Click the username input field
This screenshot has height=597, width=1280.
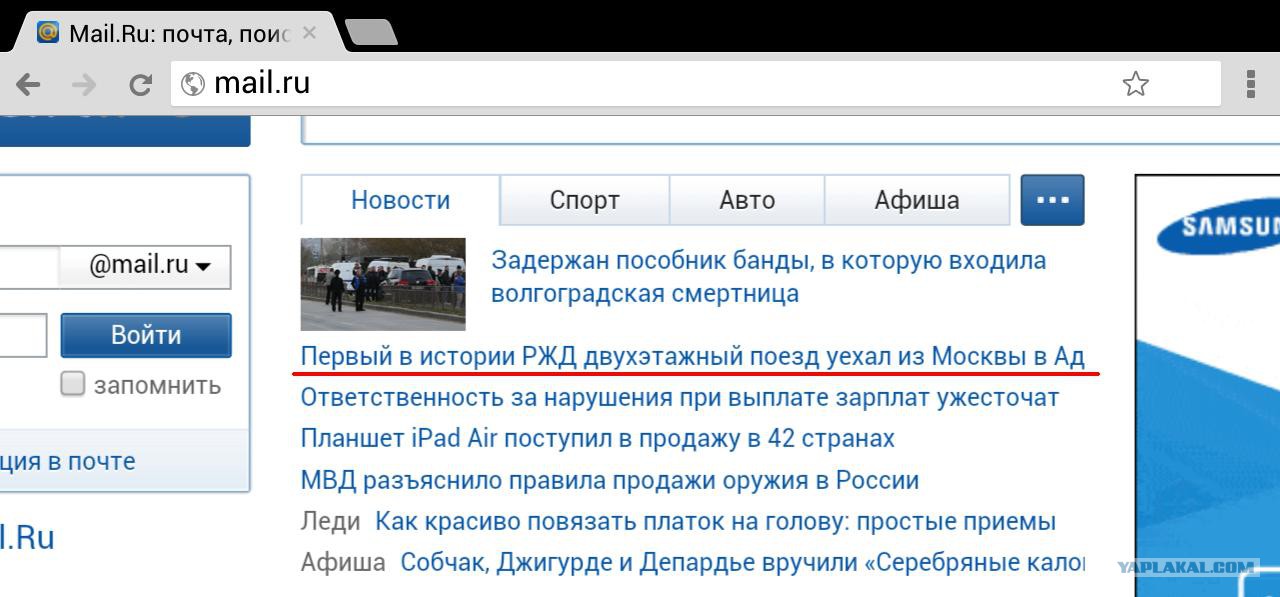[30, 267]
